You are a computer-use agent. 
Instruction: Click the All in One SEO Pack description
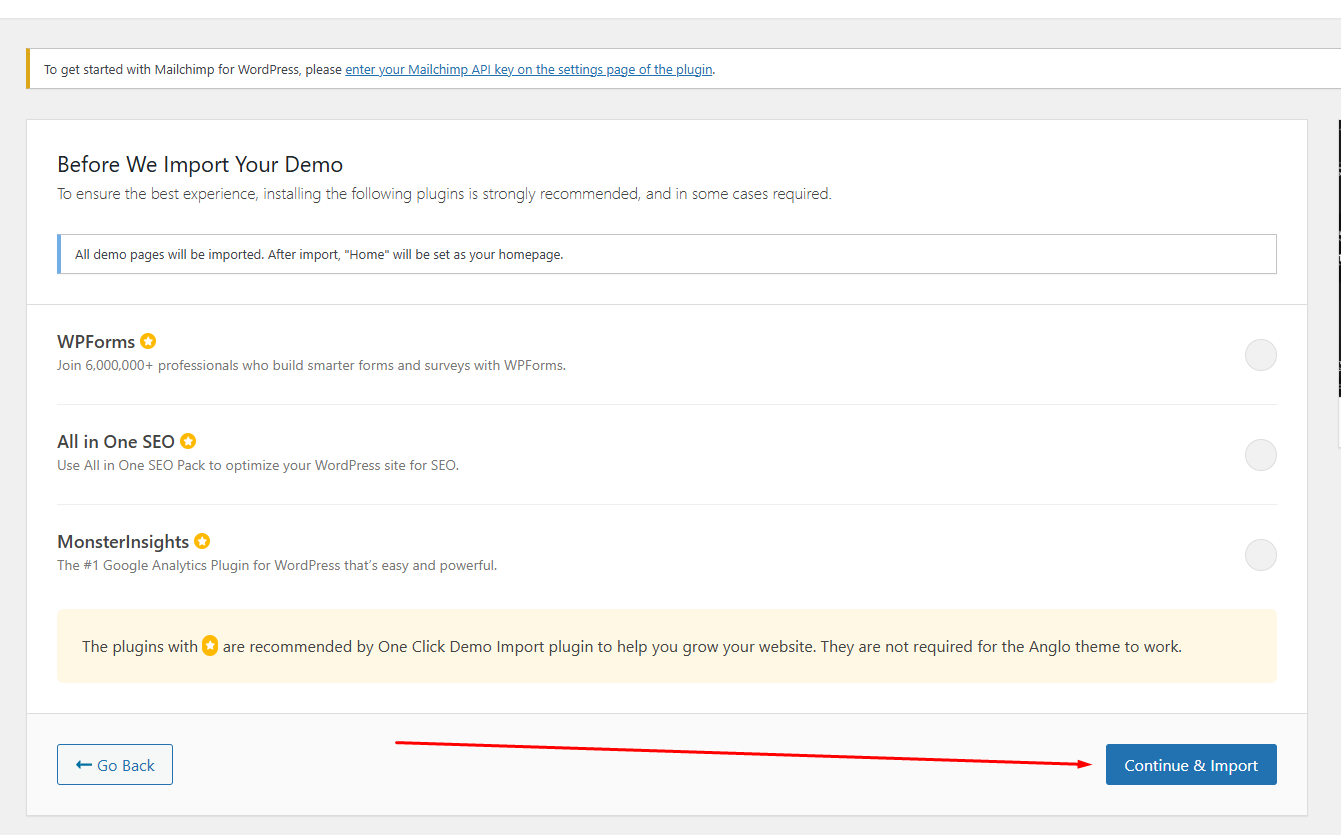click(258, 466)
